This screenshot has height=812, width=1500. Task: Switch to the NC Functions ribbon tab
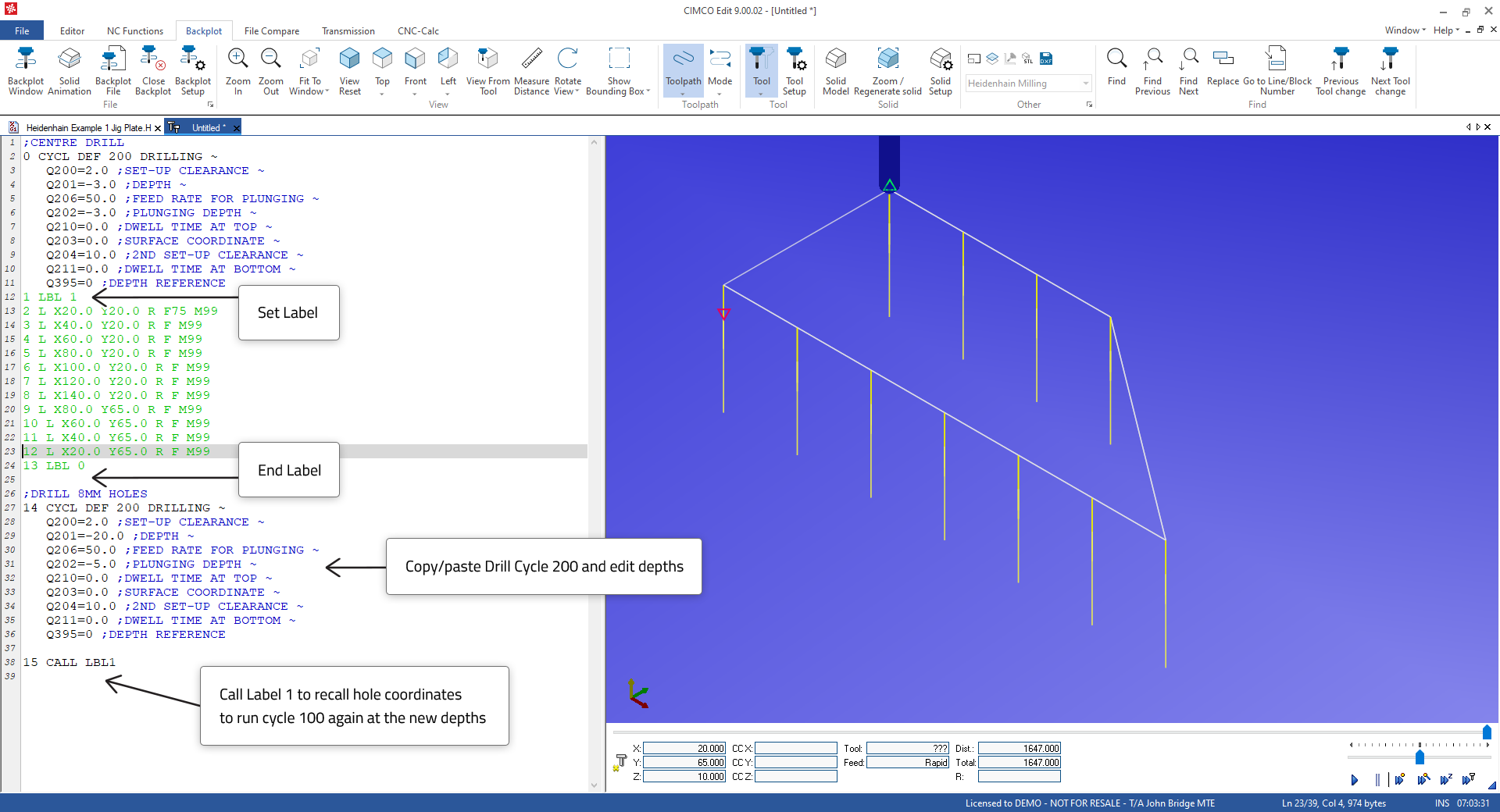pos(134,31)
